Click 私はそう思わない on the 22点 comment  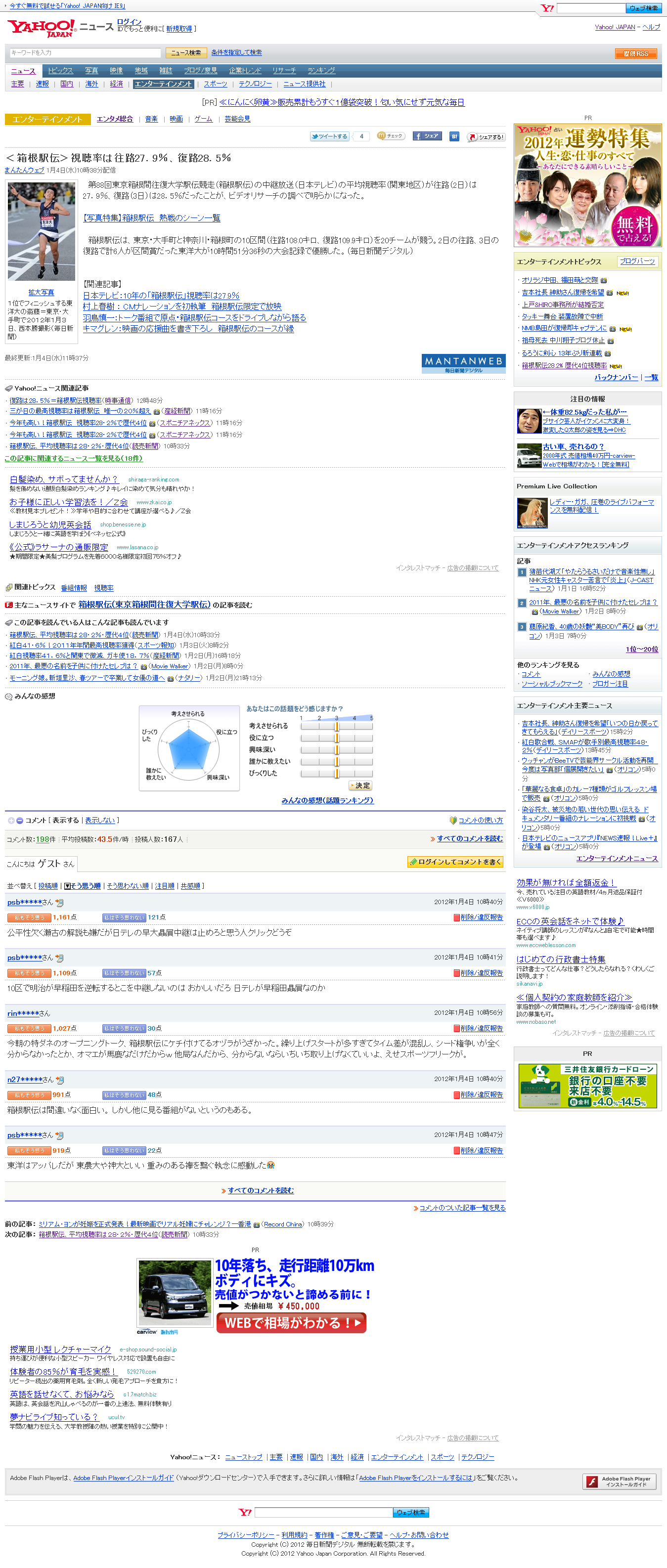[x=124, y=1150]
